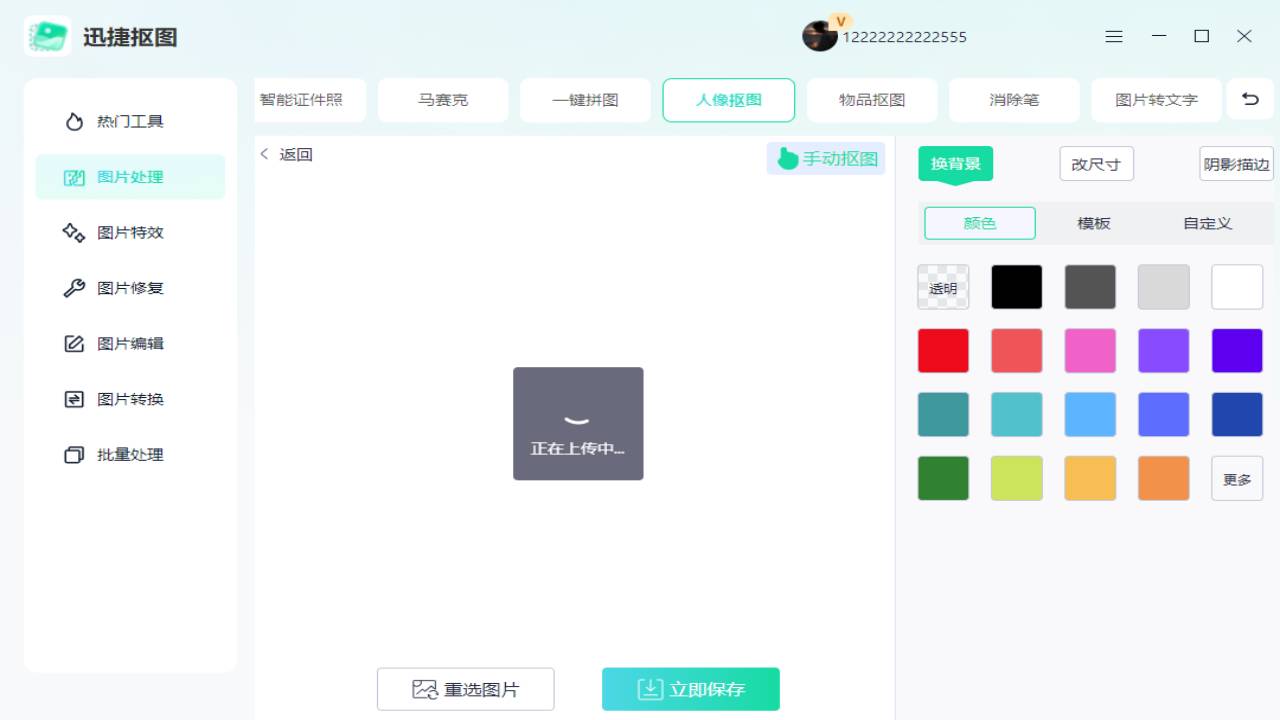Viewport: 1280px width, 720px height.
Task: Open the 自定义 background option
Action: click(x=1206, y=223)
